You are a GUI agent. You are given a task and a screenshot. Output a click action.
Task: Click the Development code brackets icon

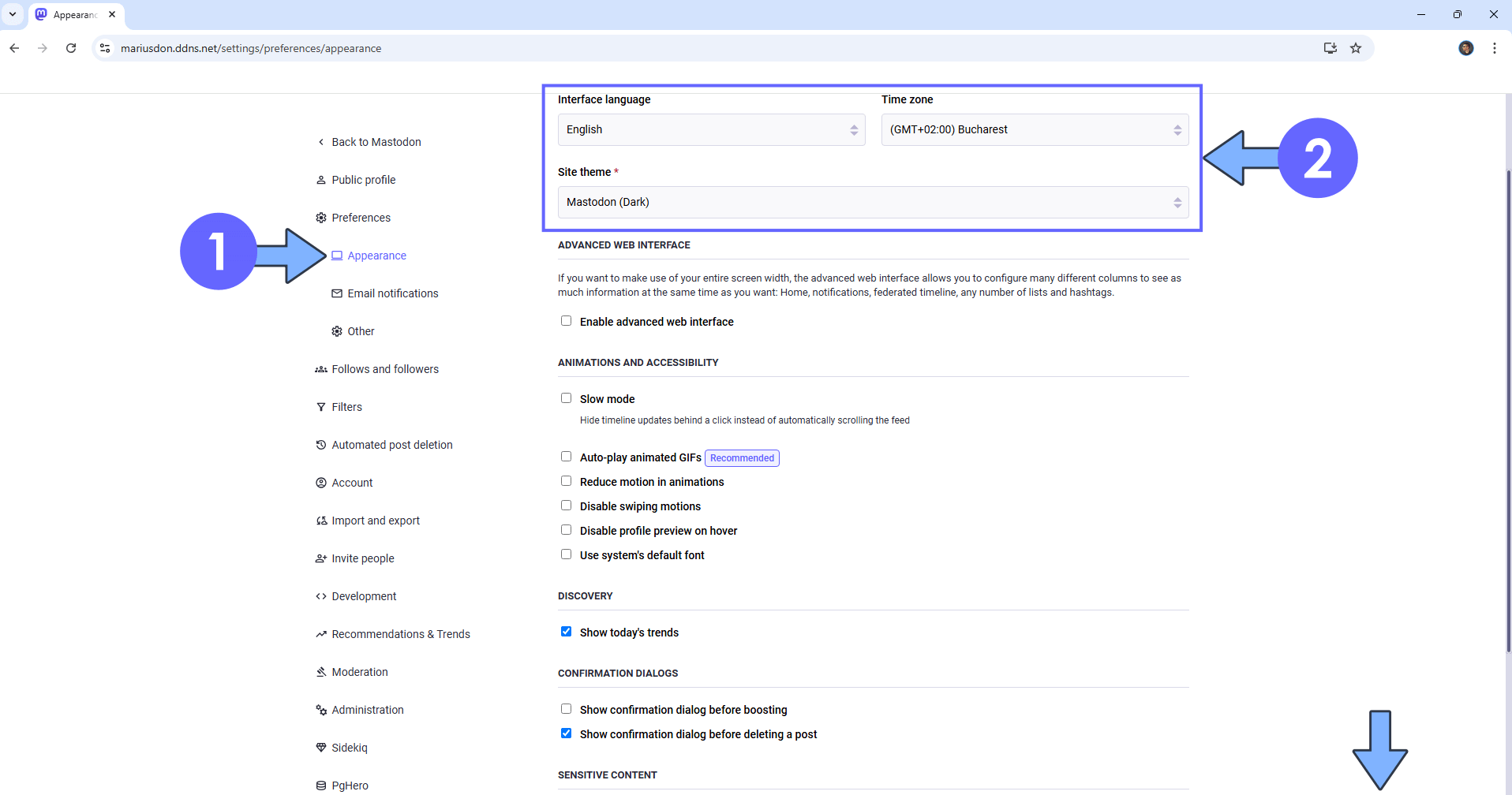(320, 596)
